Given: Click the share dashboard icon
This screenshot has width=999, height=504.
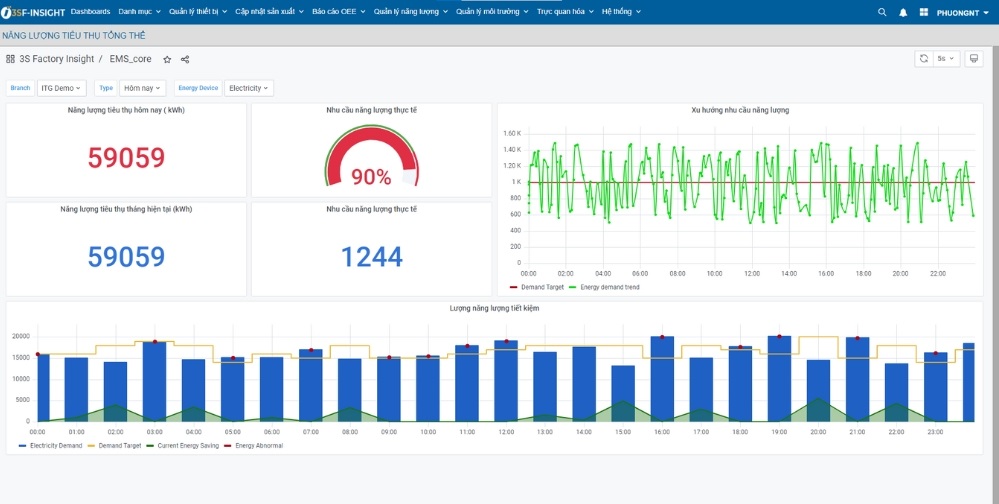Looking at the screenshot, I should point(185,60).
